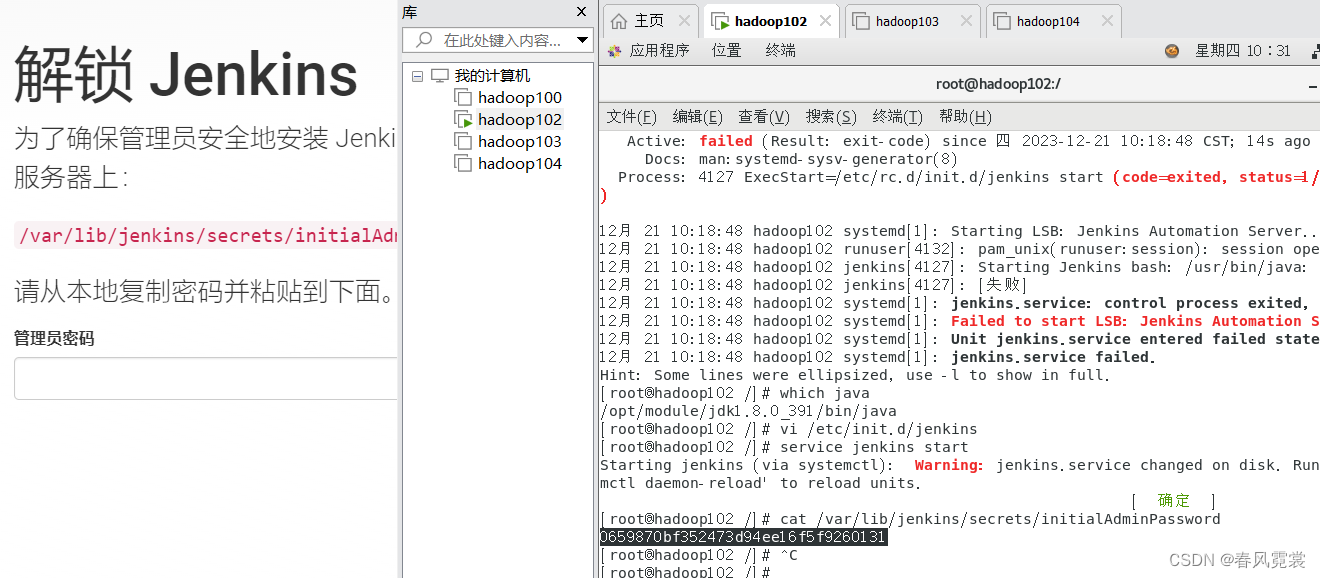Click the highlighted initial admin password text
This screenshot has width=1320, height=578.
click(x=743, y=537)
